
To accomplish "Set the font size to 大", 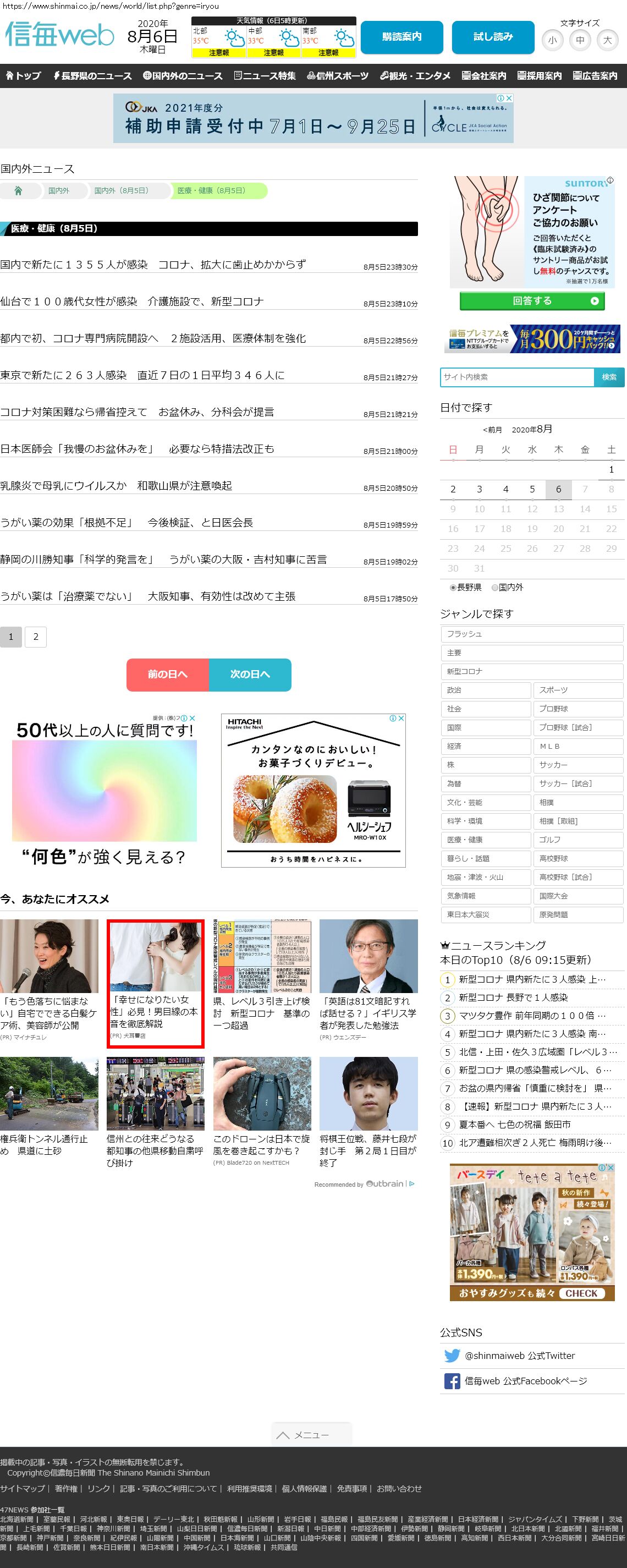I will tap(607, 41).
